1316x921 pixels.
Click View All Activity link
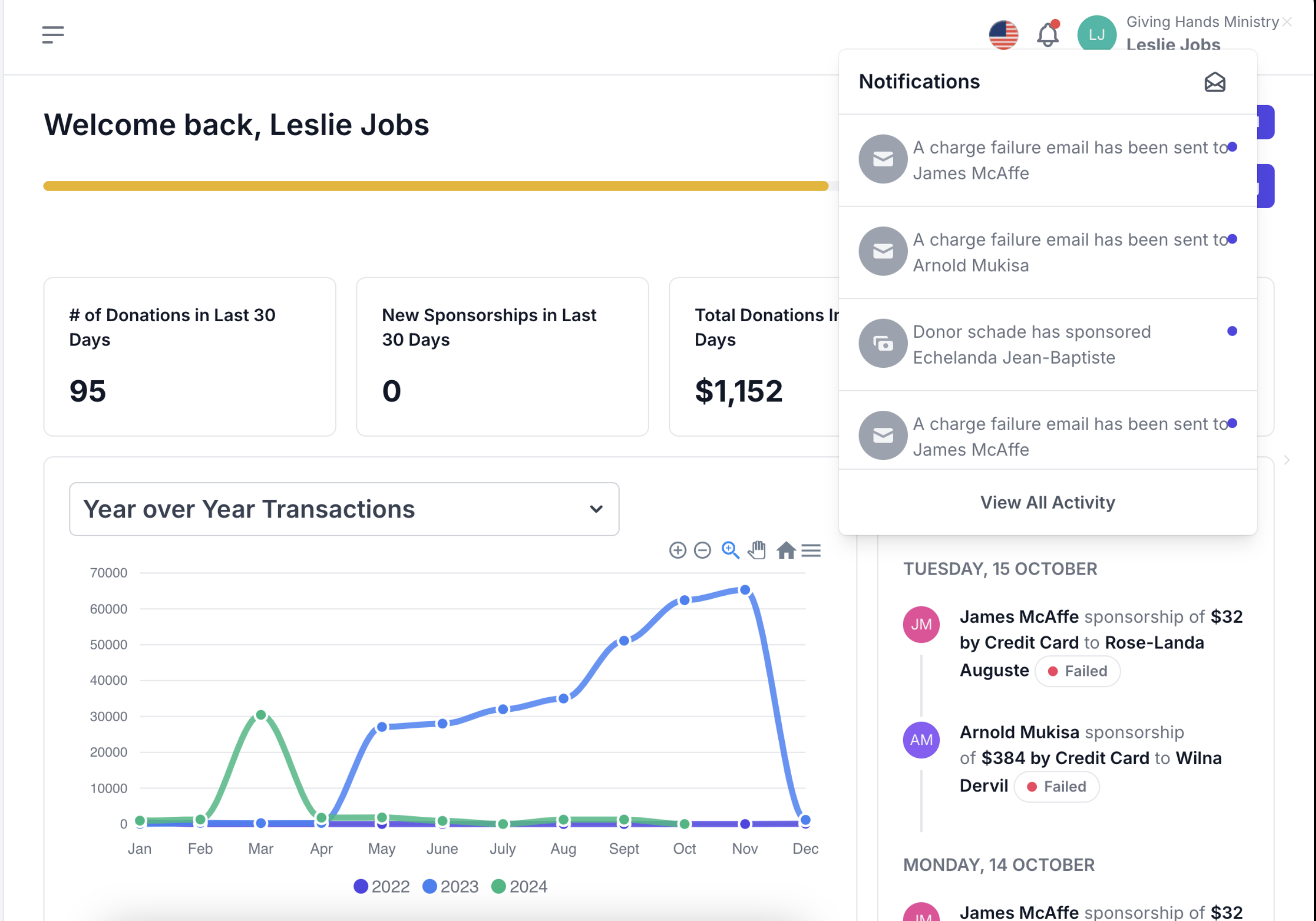tap(1047, 502)
